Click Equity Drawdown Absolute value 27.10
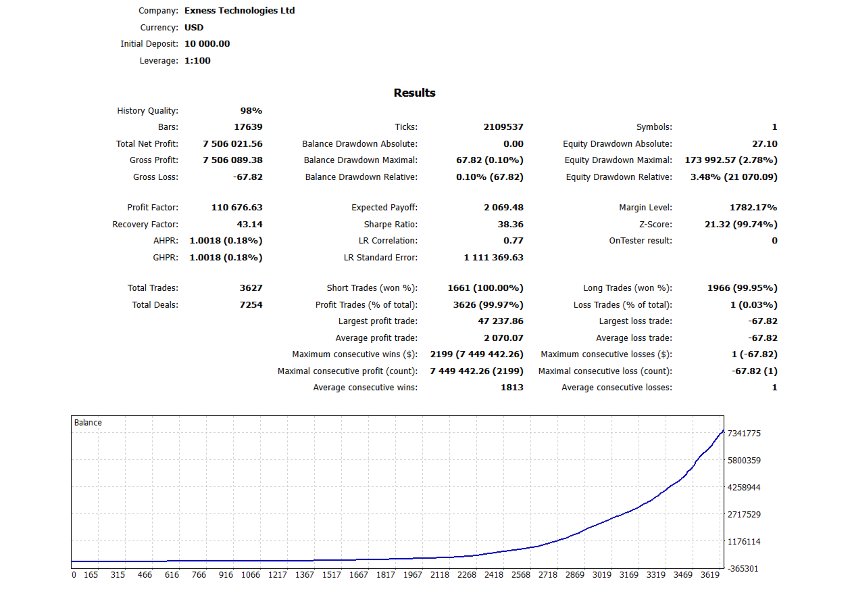Image resolution: width=852 pixels, height=600 pixels. pyautogui.click(x=765, y=143)
